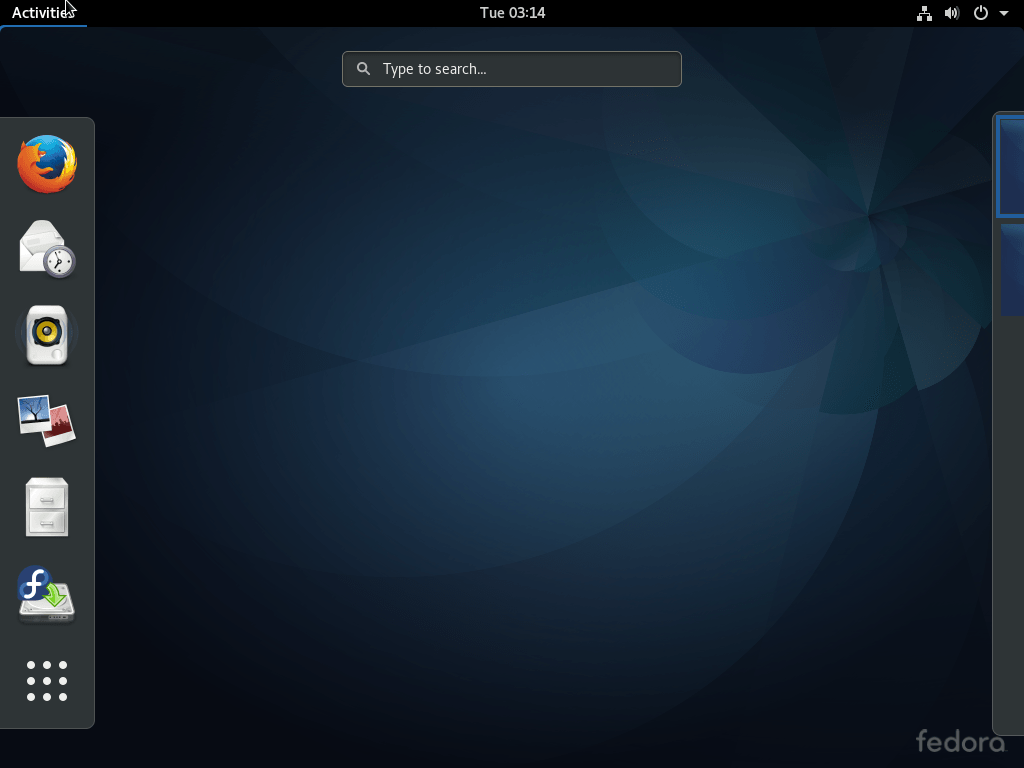Expand the system menu arrow

click(x=1004, y=13)
